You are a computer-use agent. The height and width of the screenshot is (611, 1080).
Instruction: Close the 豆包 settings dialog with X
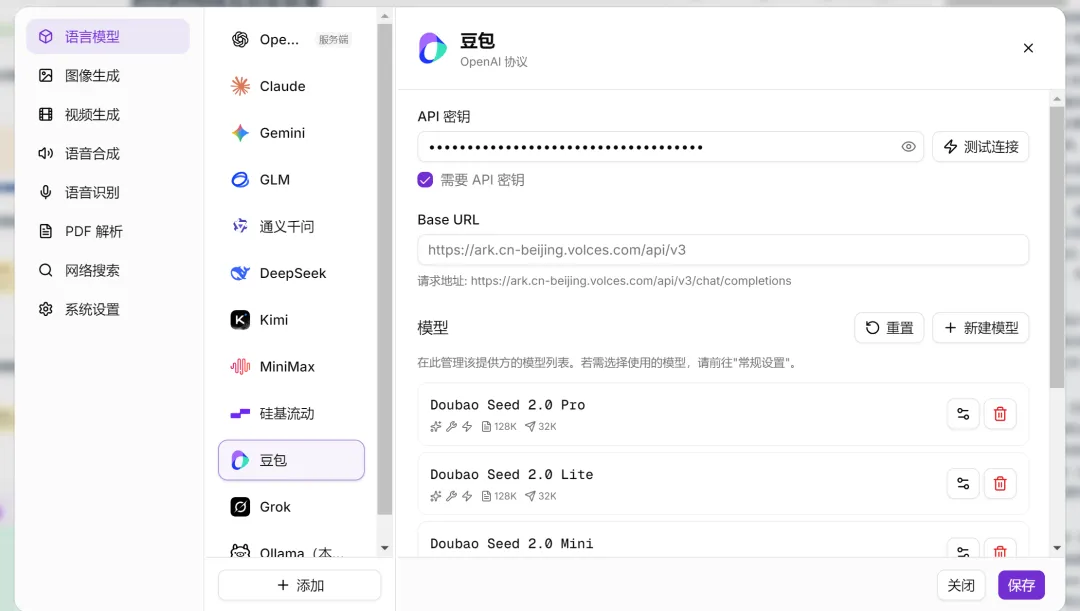pyautogui.click(x=1028, y=48)
